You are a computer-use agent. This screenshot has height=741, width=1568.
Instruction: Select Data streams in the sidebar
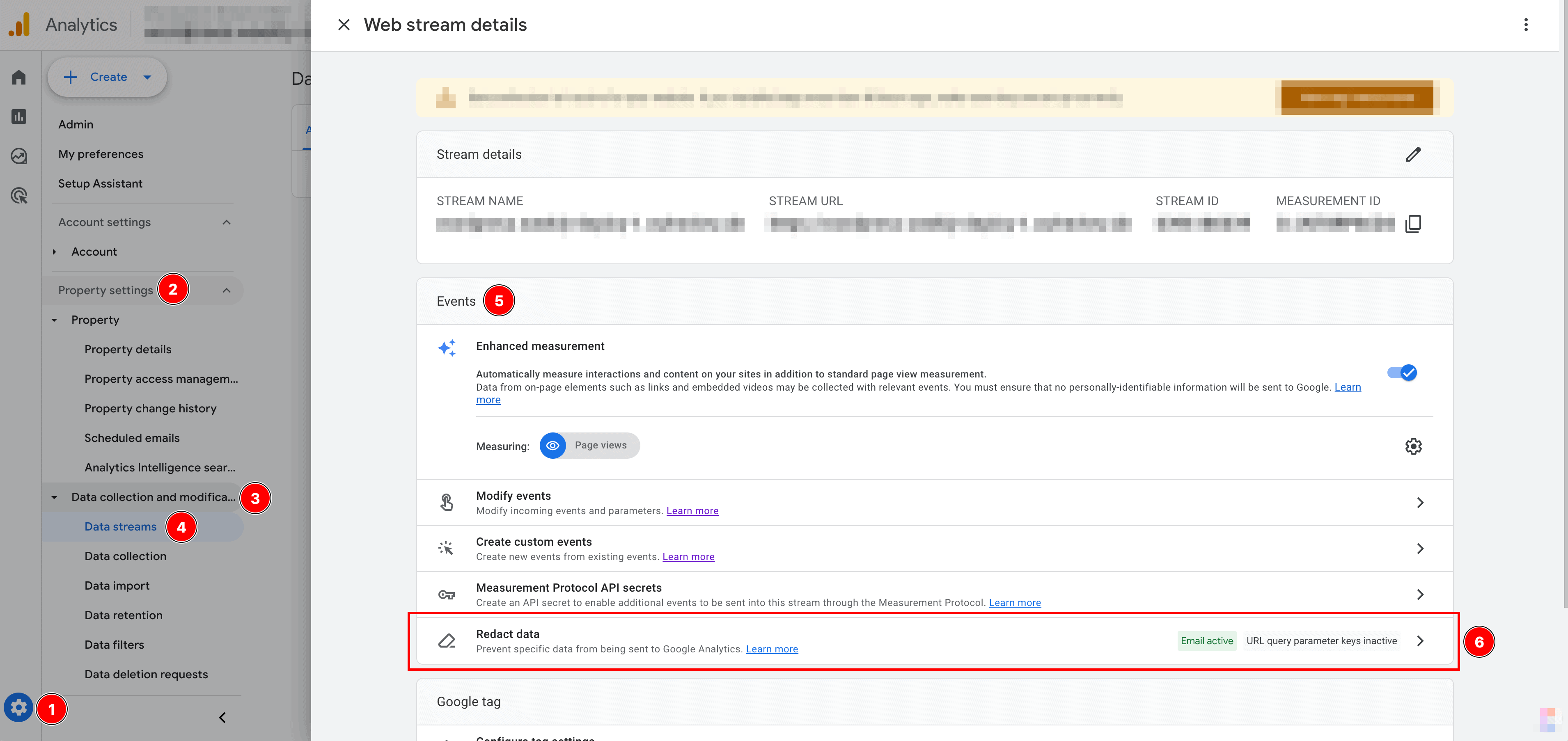(x=121, y=526)
